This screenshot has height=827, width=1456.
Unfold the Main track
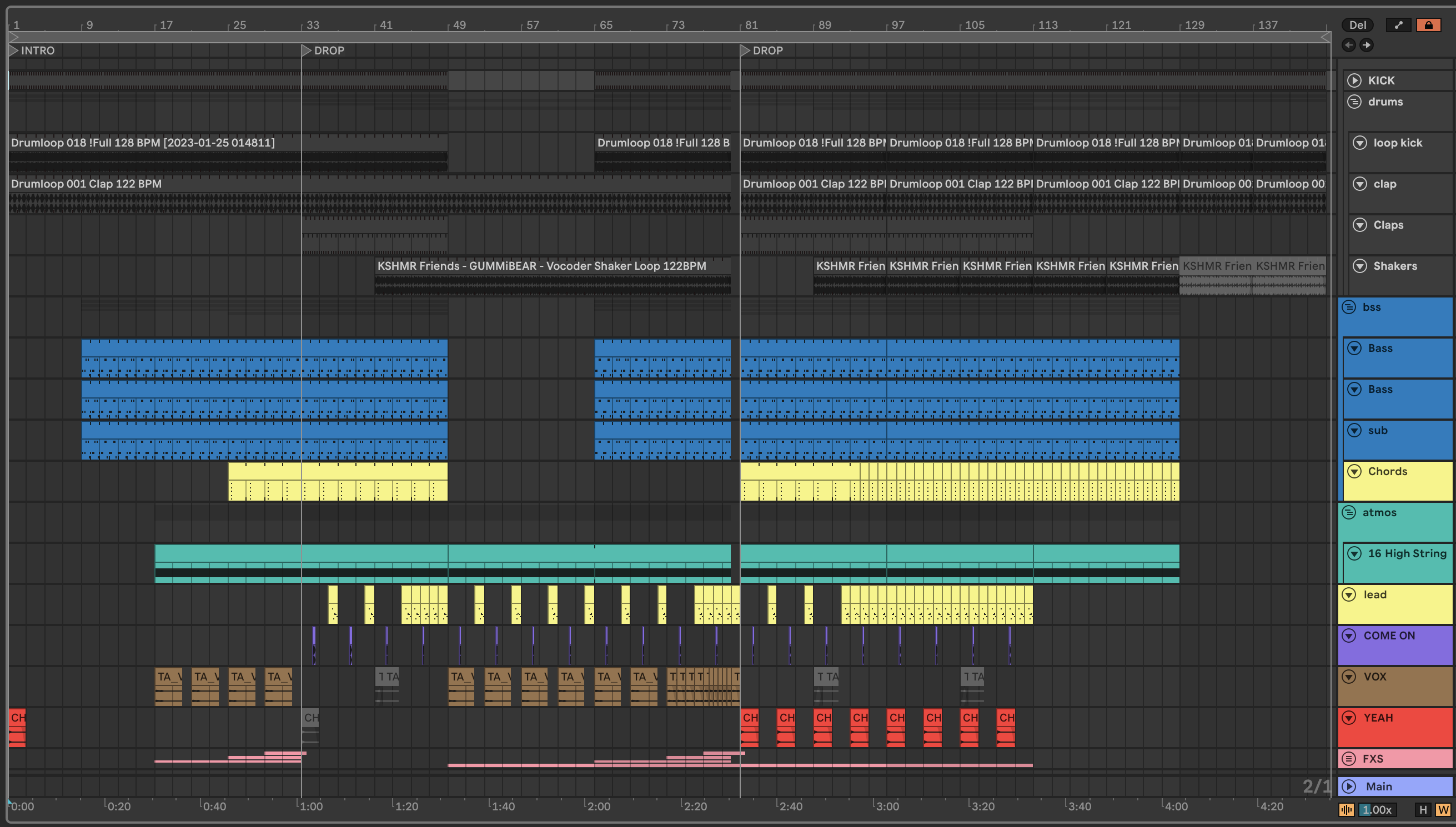[x=1349, y=786]
